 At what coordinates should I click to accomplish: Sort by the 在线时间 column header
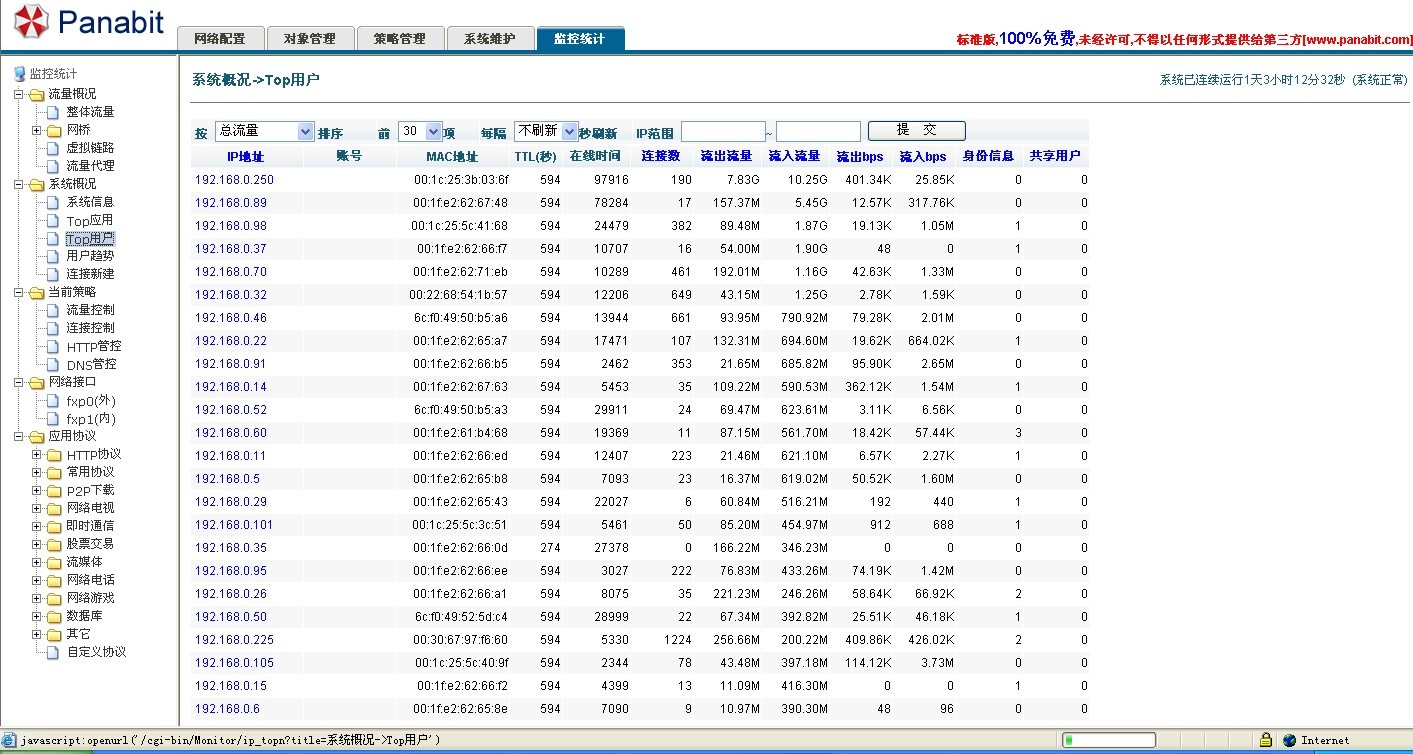tap(595, 156)
